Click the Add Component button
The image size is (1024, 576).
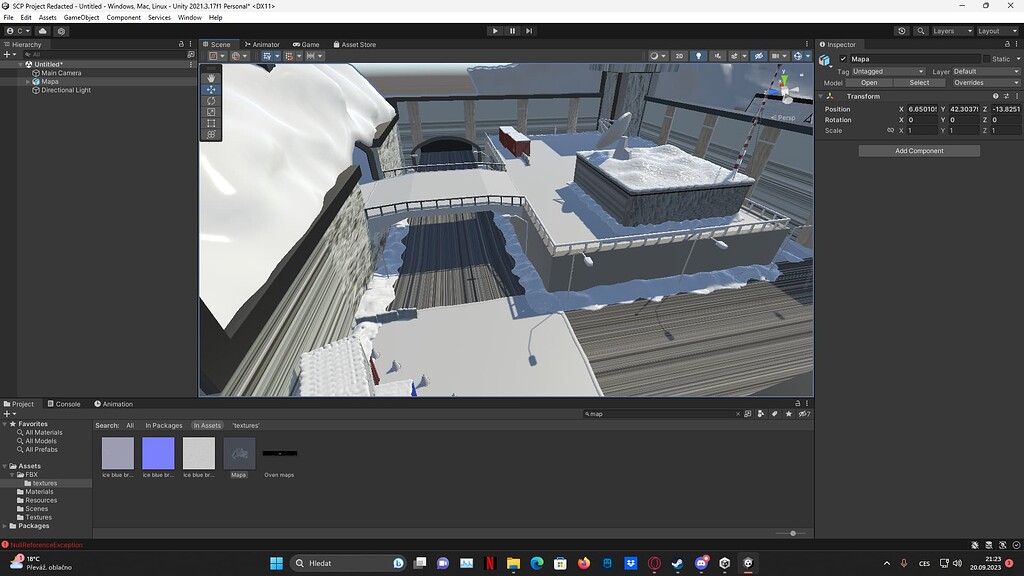918,150
